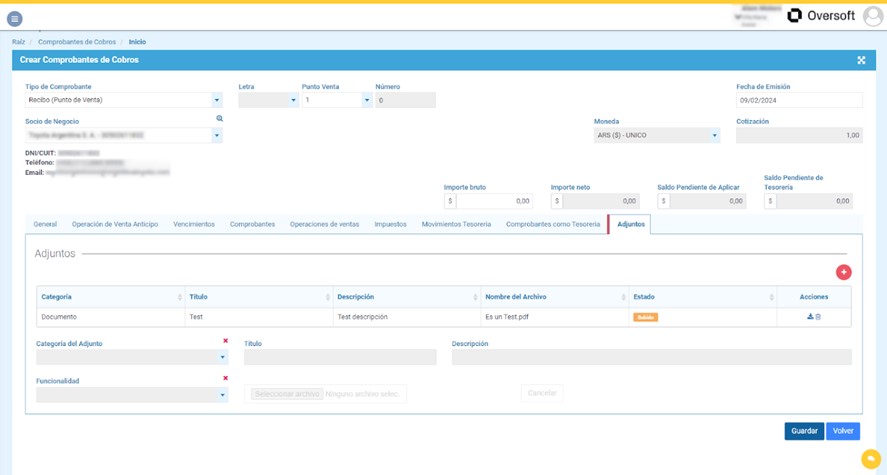Image resolution: width=887 pixels, height=475 pixels.
Task: Open Operaciones de ventas tab
Action: coord(324,224)
